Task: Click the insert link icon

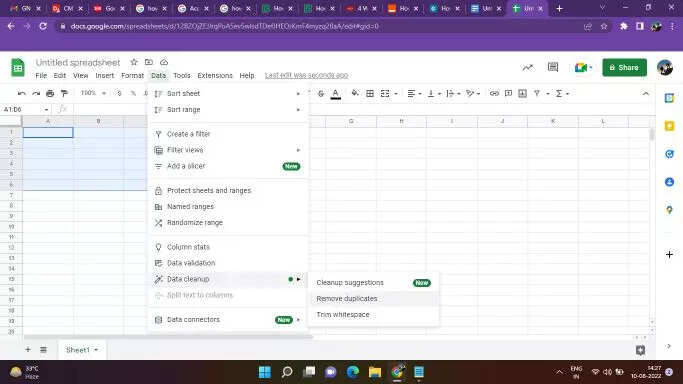Action: click(x=494, y=93)
